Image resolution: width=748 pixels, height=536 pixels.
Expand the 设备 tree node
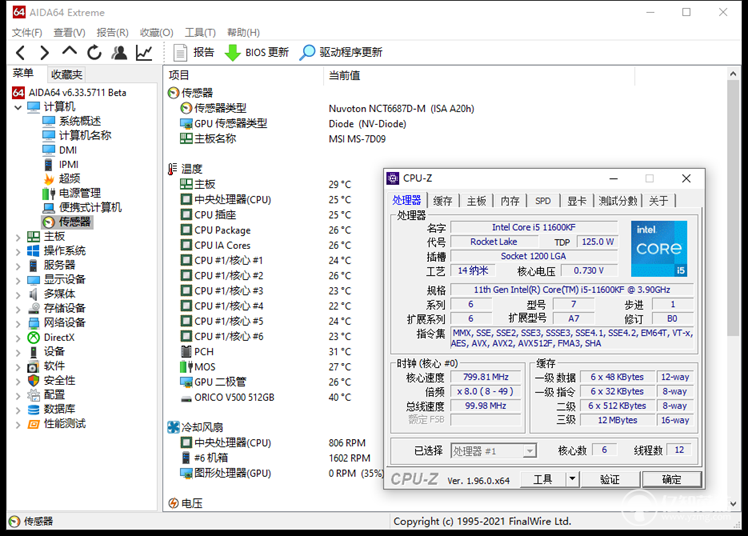(x=18, y=352)
